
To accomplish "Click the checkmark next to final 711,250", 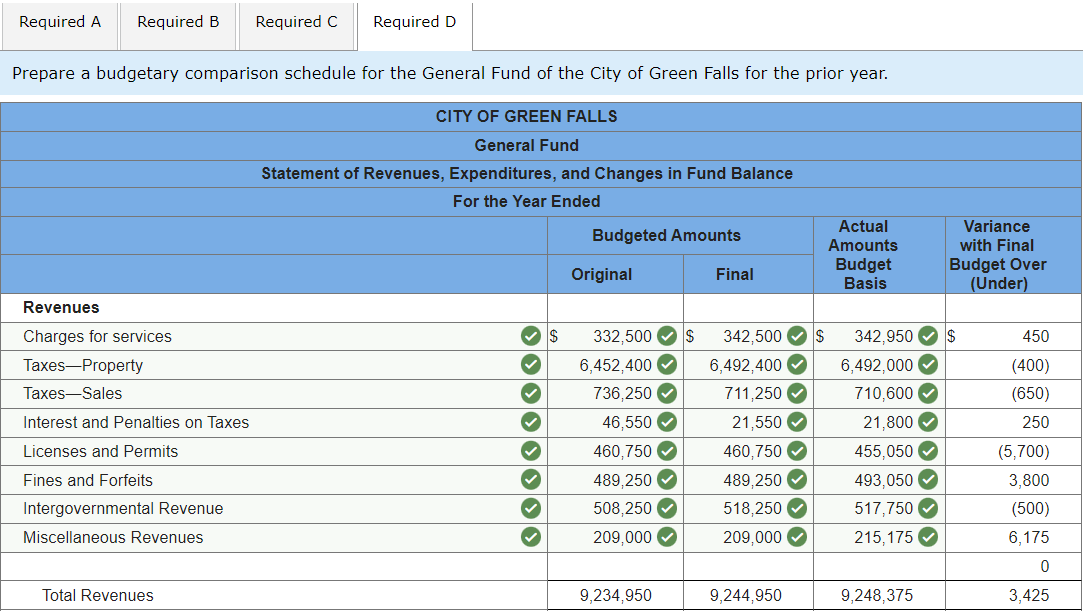I will click(x=797, y=394).
